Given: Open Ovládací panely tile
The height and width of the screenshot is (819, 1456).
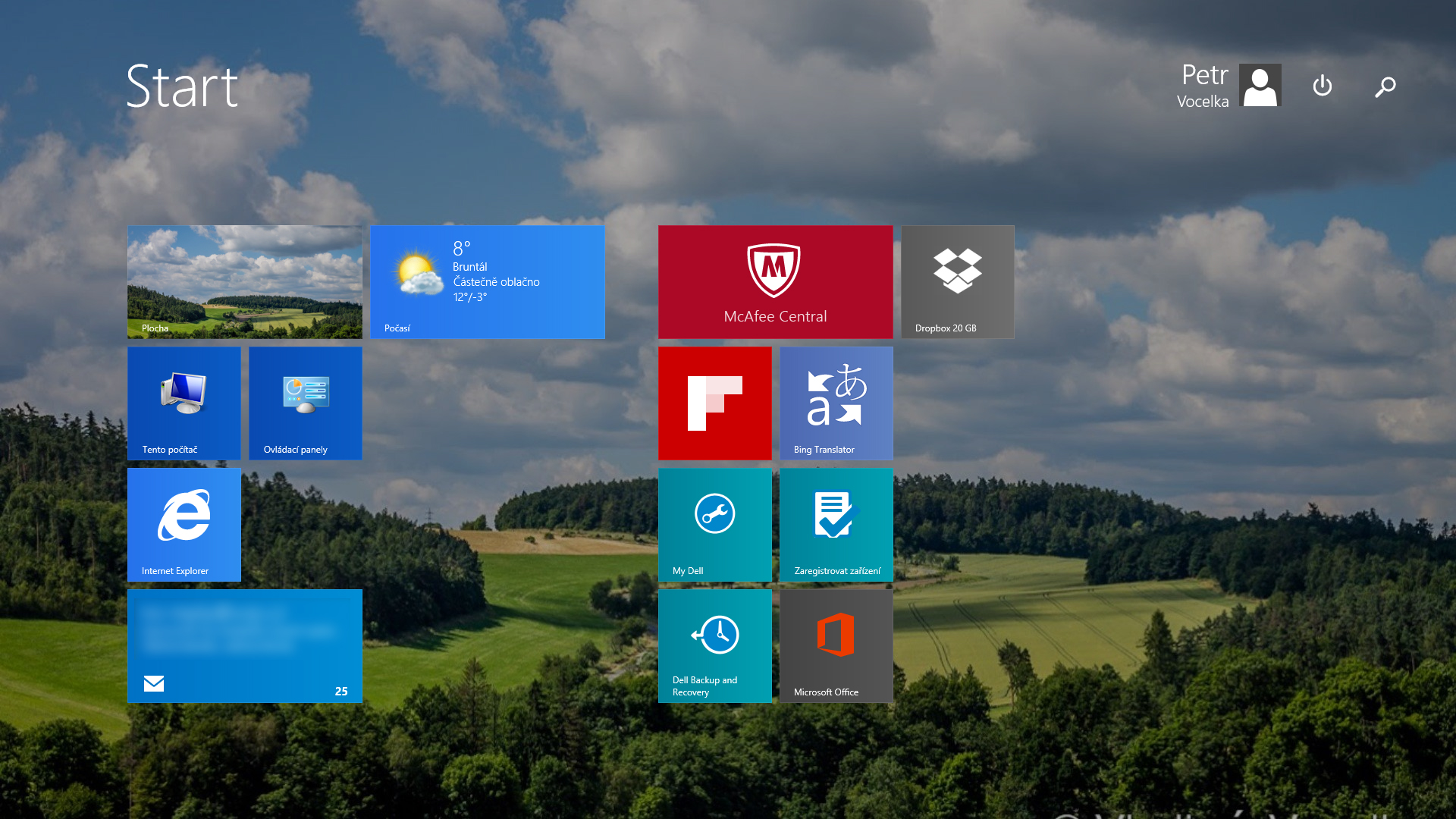Looking at the screenshot, I should click(x=305, y=403).
